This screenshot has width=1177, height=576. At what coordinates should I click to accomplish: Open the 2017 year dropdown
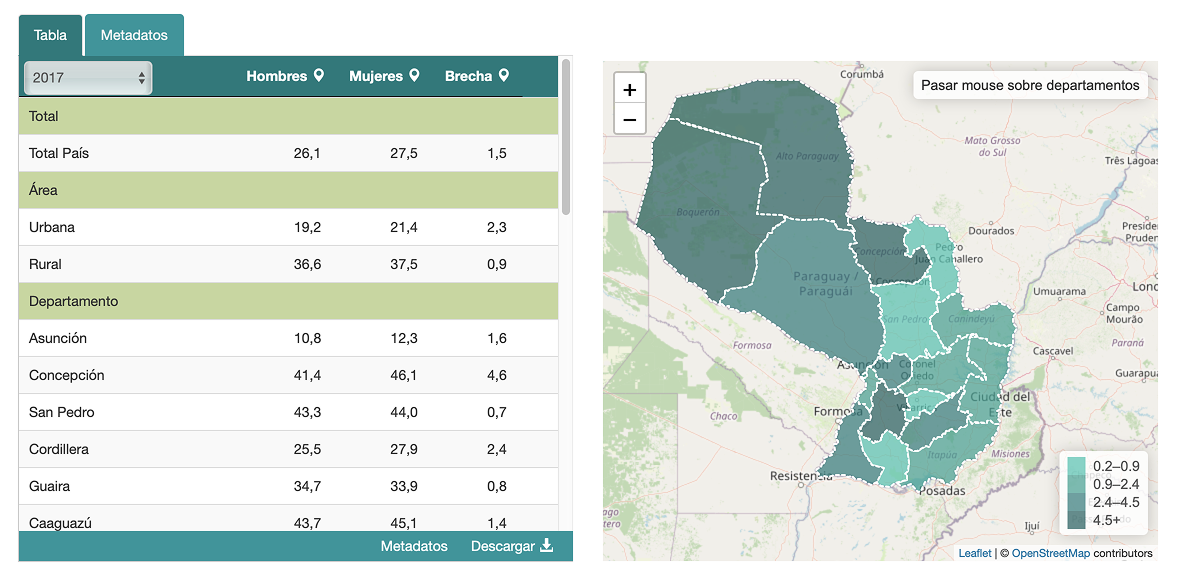(x=88, y=77)
